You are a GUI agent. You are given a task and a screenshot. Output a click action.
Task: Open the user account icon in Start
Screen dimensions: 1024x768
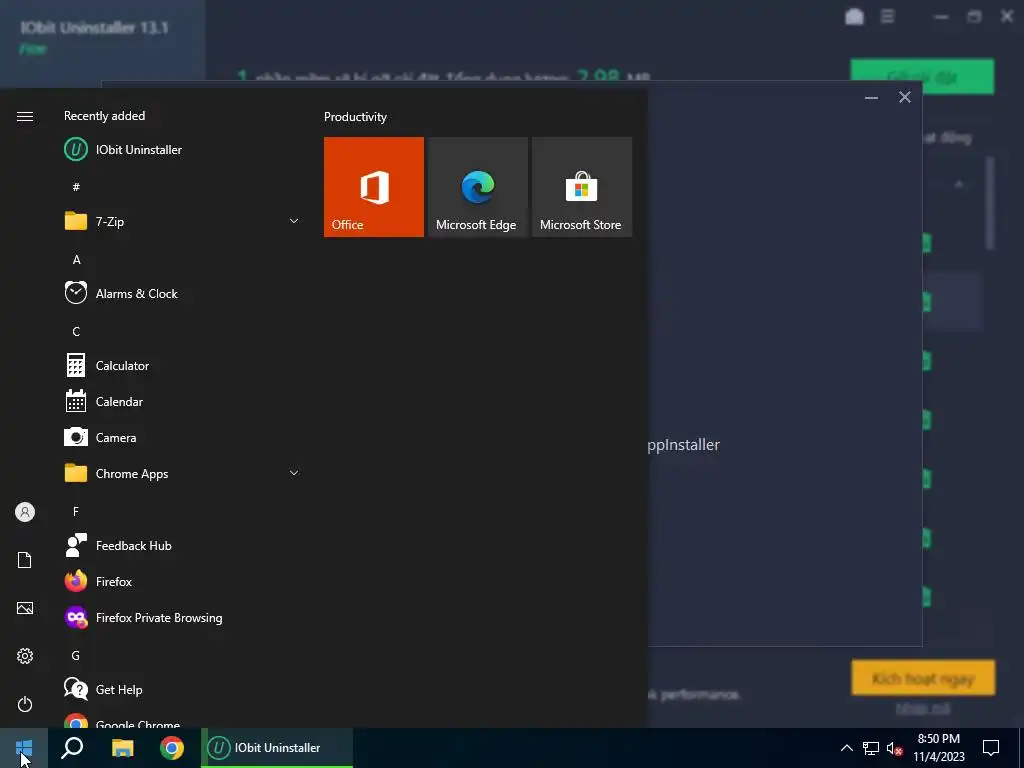point(25,512)
